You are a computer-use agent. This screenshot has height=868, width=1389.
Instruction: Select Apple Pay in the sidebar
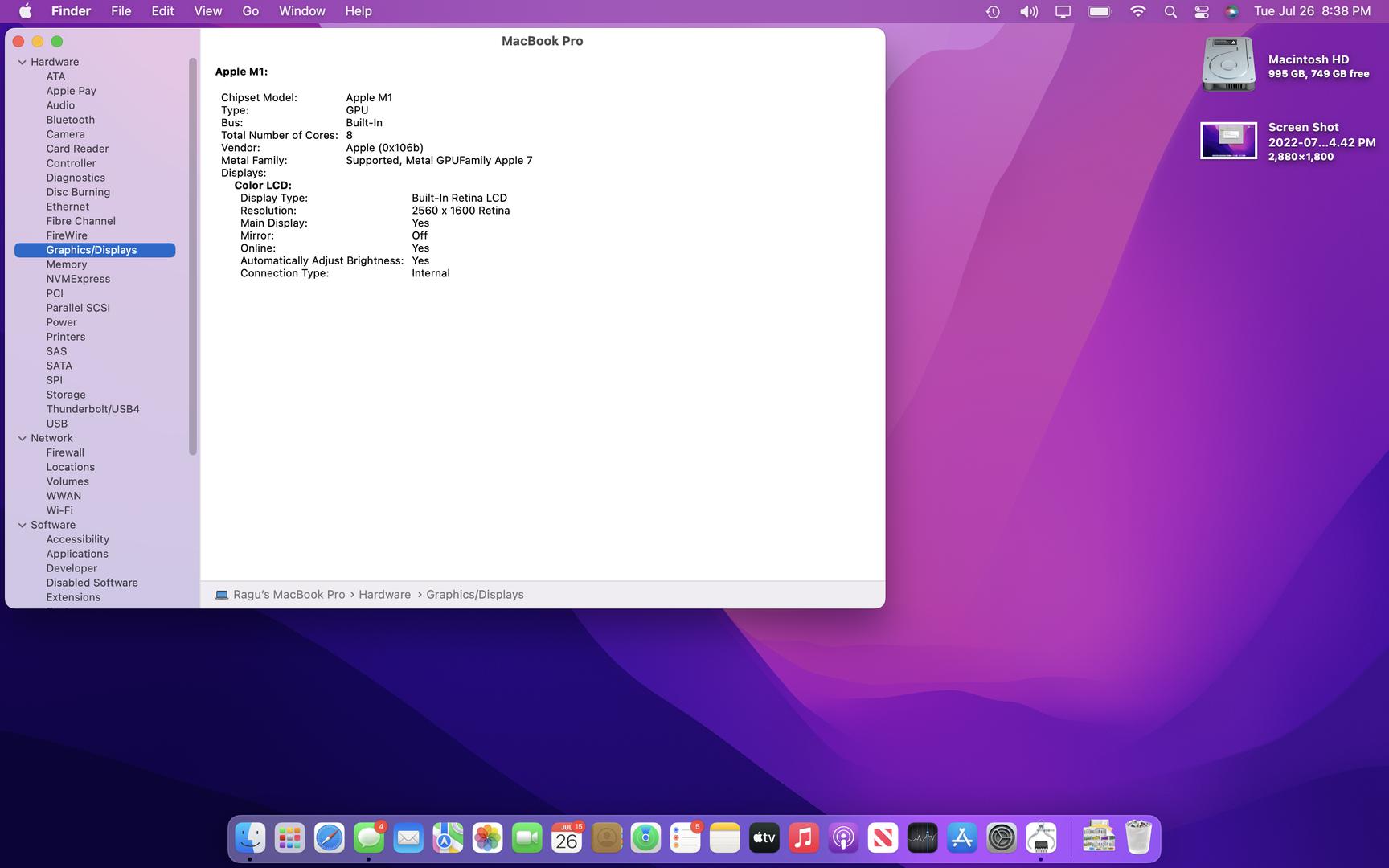point(95,91)
